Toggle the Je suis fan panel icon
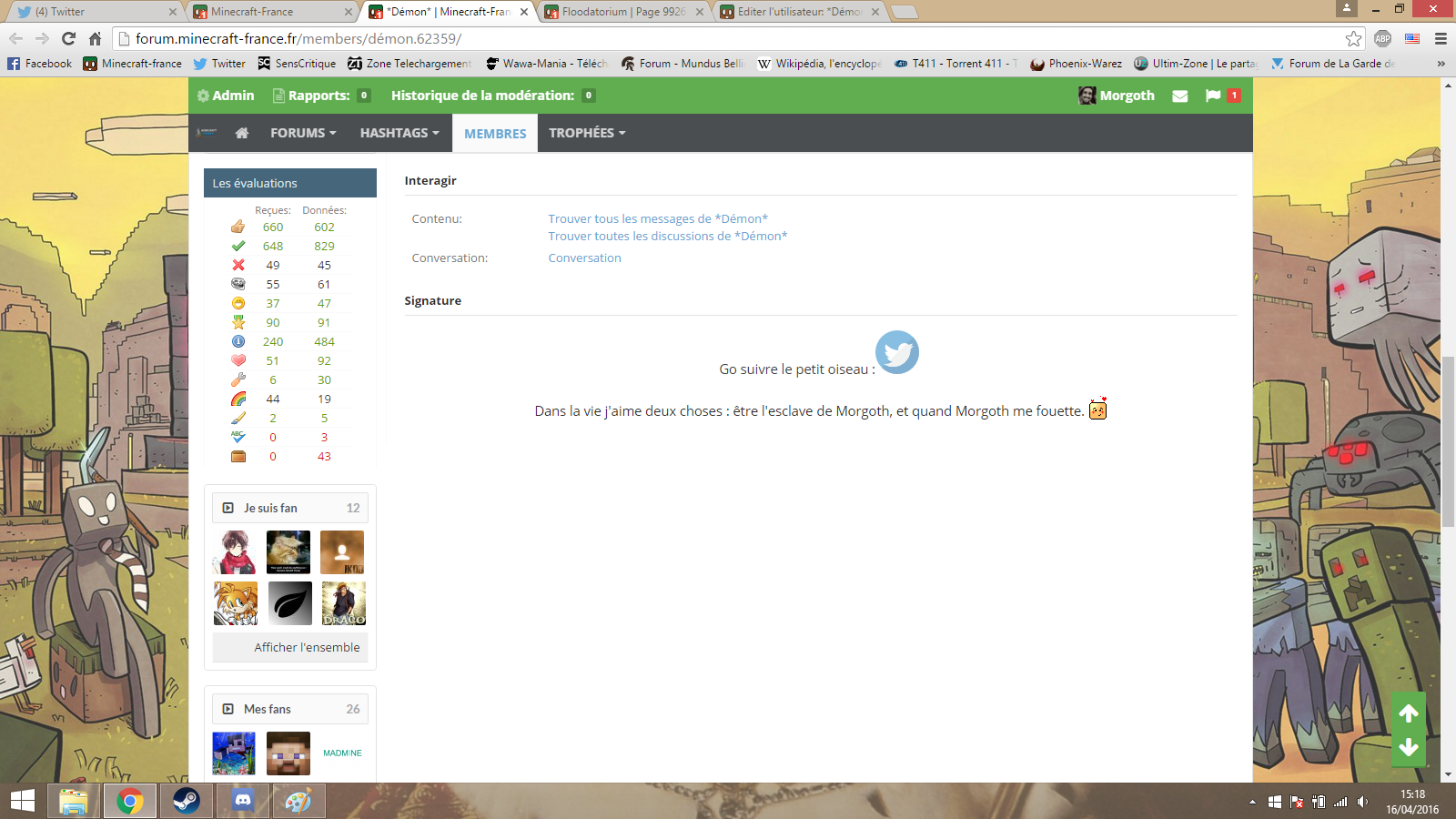1456x819 pixels. point(228,508)
